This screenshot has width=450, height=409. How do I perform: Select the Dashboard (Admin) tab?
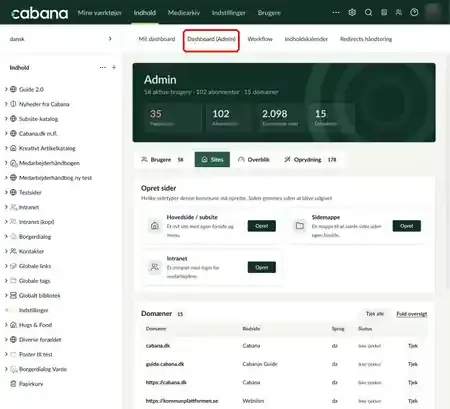pos(211,39)
